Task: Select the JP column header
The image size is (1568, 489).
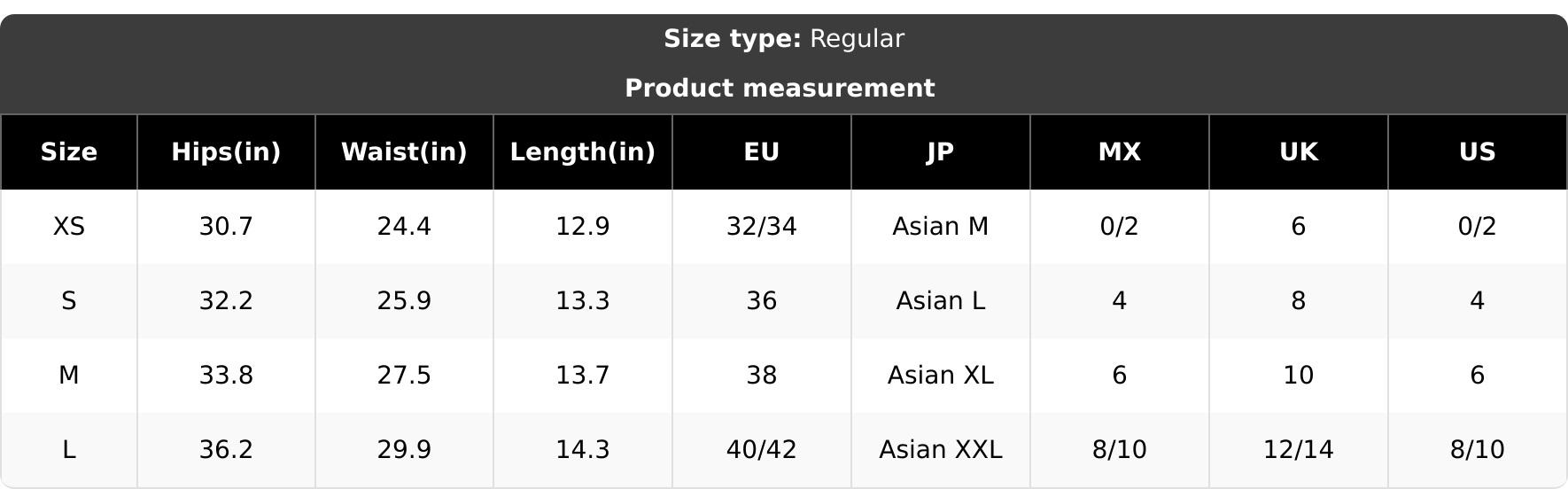Action: [x=941, y=152]
